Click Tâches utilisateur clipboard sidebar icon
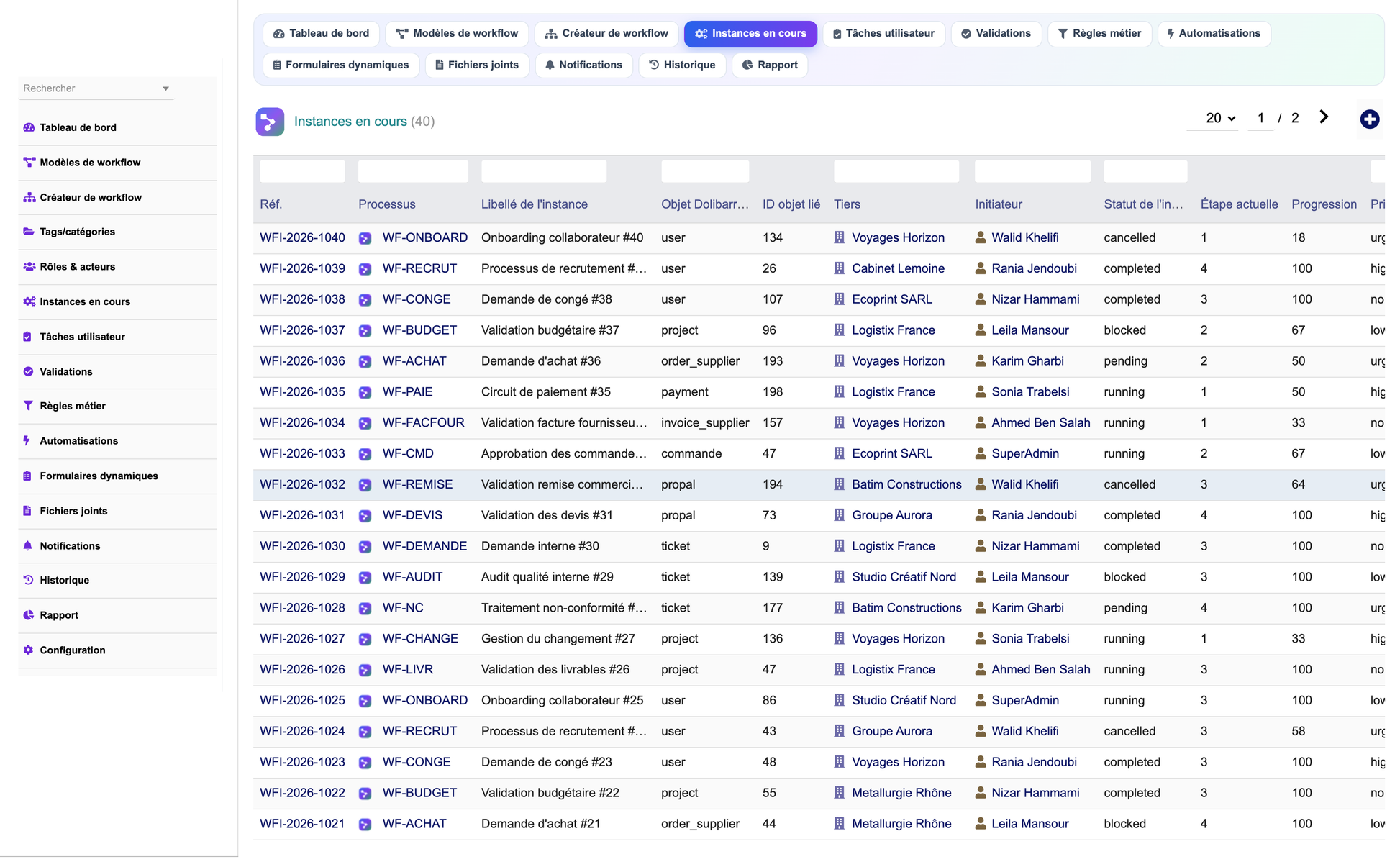 coord(28,336)
